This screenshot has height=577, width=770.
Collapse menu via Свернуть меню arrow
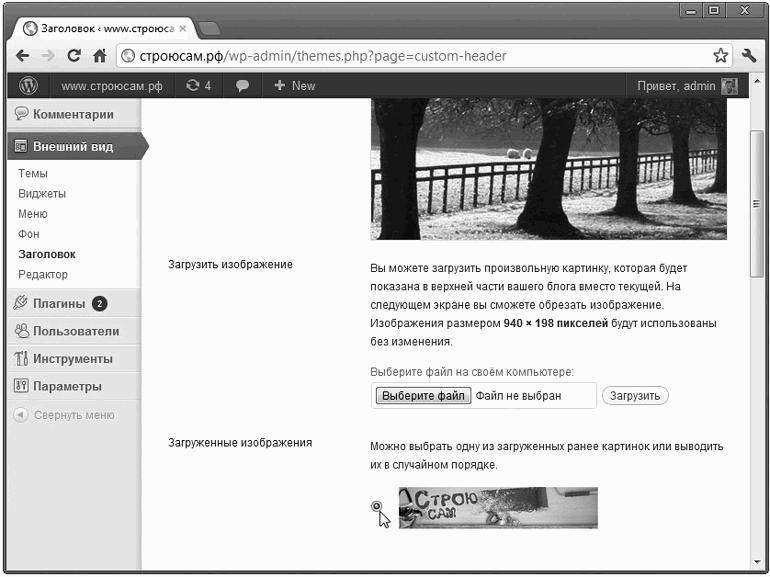21,415
